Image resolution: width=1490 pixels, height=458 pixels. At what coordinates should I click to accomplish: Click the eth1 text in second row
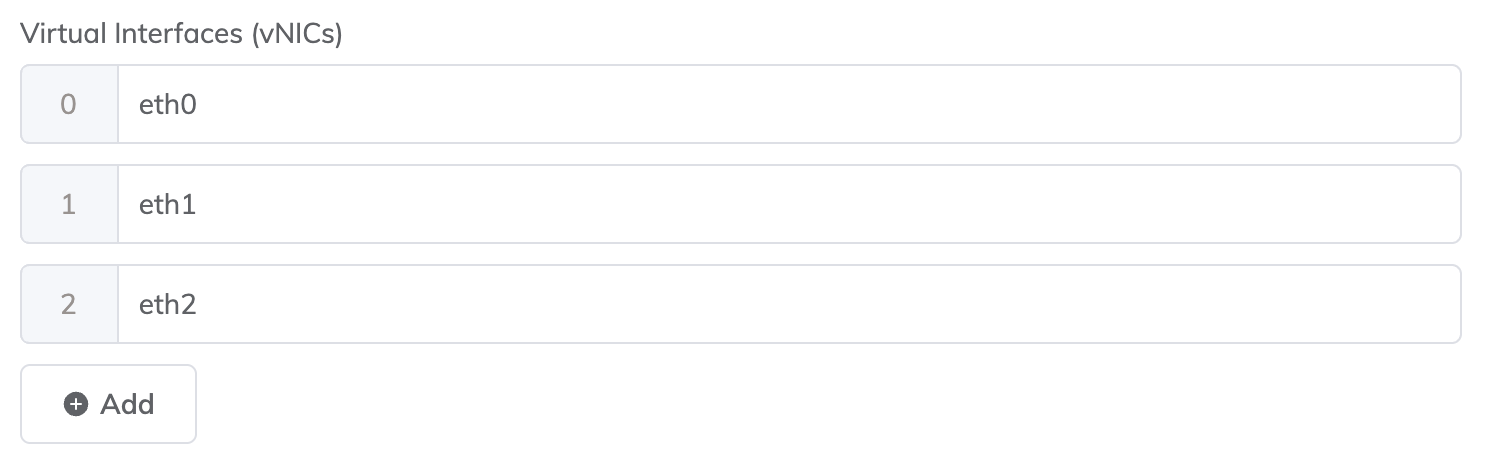pyautogui.click(x=167, y=204)
